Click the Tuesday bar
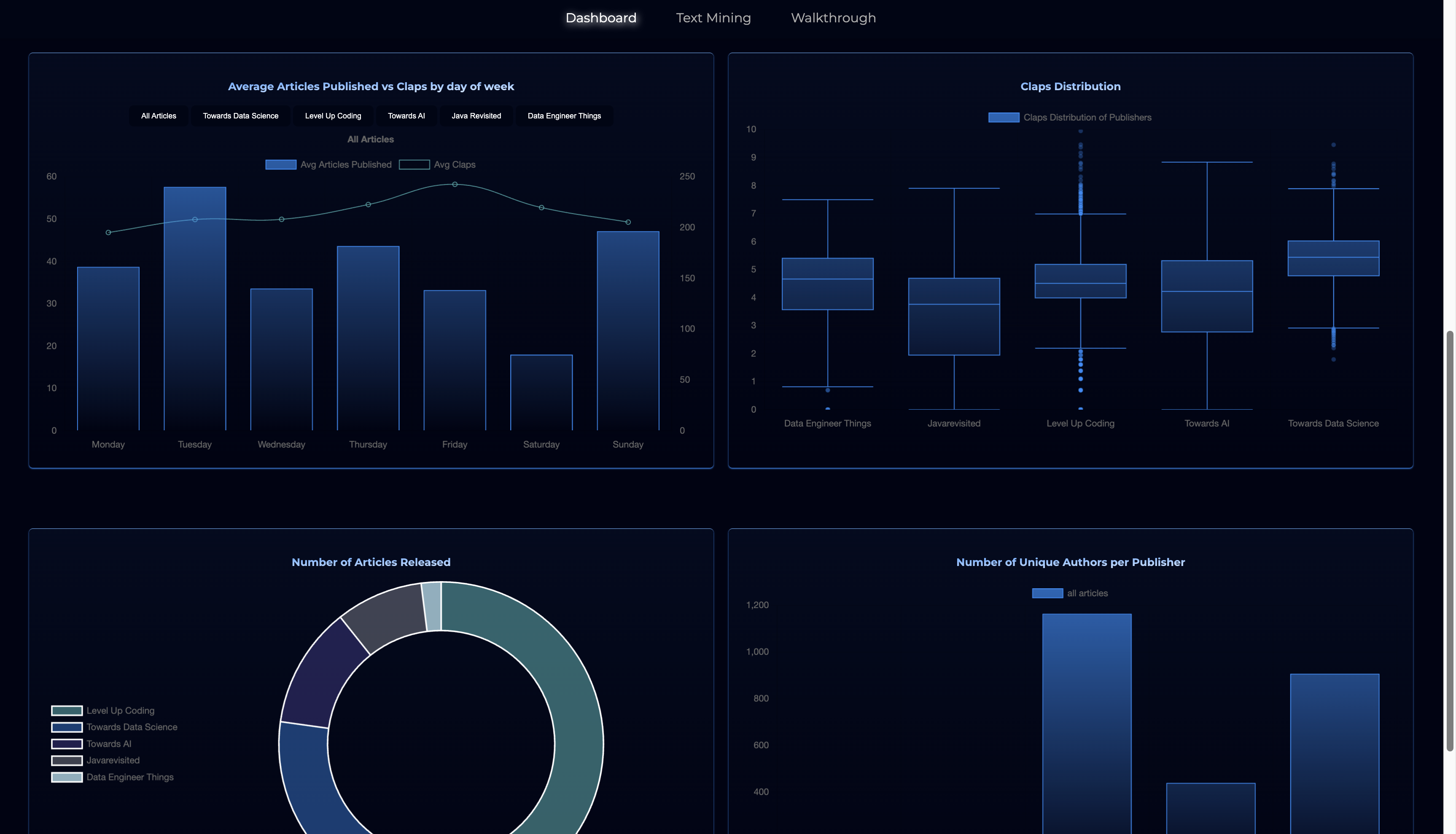Viewport: 1456px width, 834px height. pyautogui.click(x=195, y=309)
